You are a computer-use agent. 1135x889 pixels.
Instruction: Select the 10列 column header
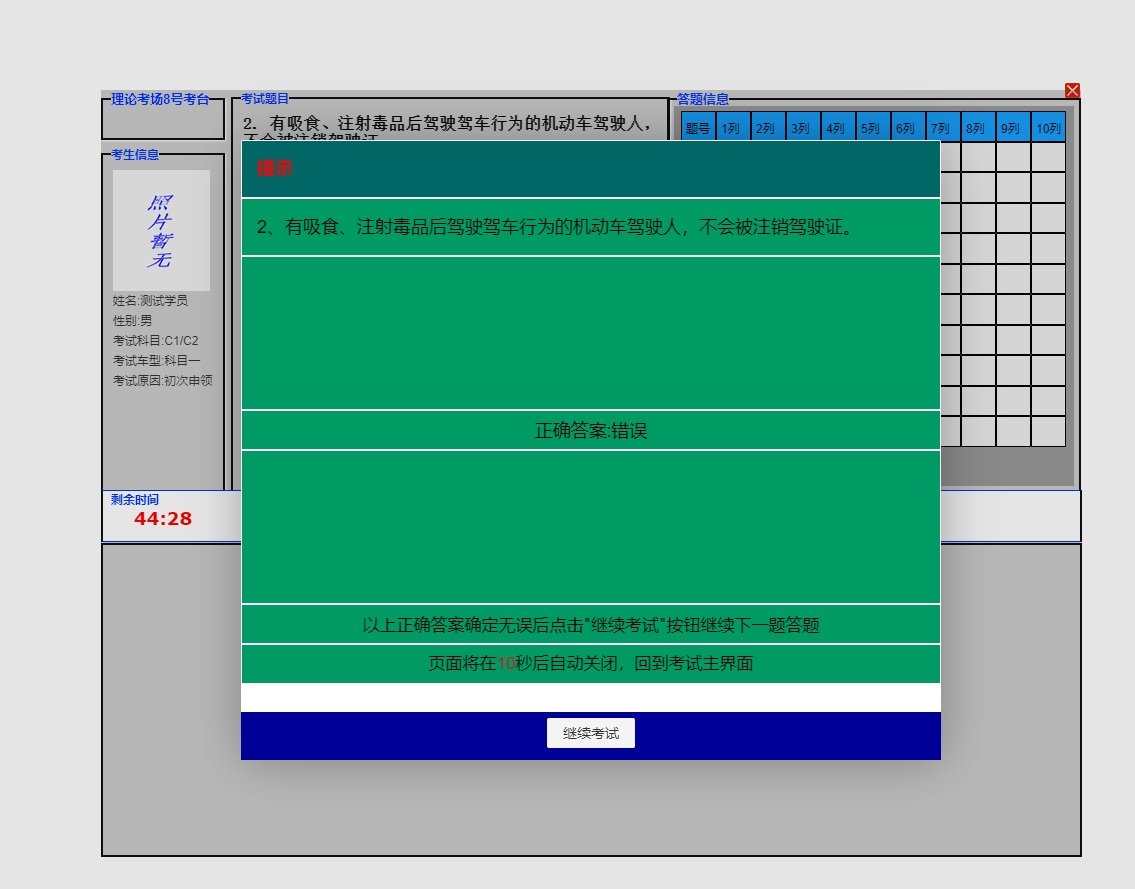point(1048,127)
